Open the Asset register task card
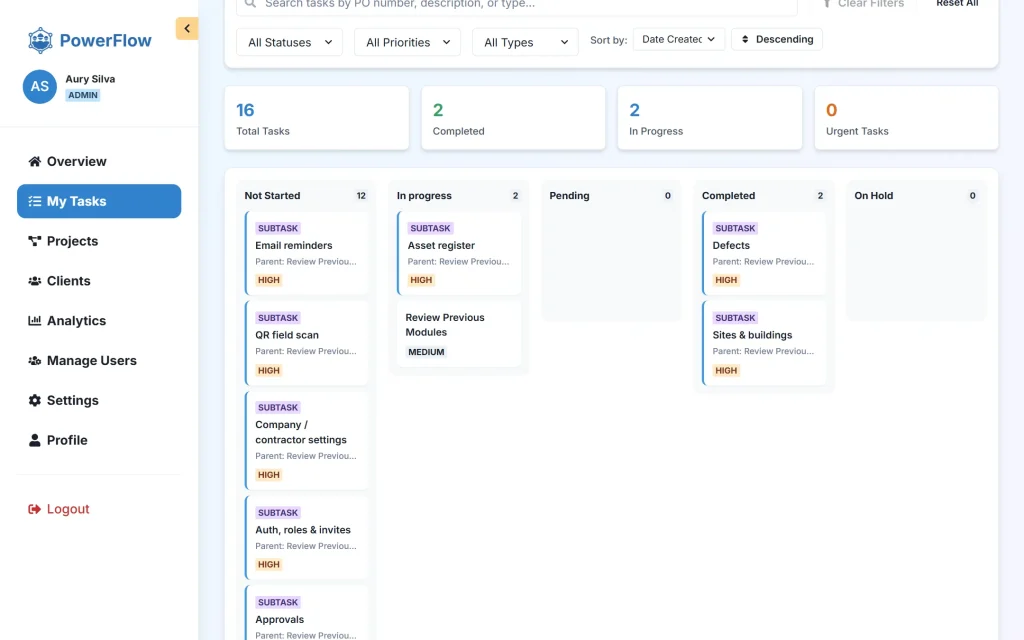The height and width of the screenshot is (640, 1024). (459, 253)
